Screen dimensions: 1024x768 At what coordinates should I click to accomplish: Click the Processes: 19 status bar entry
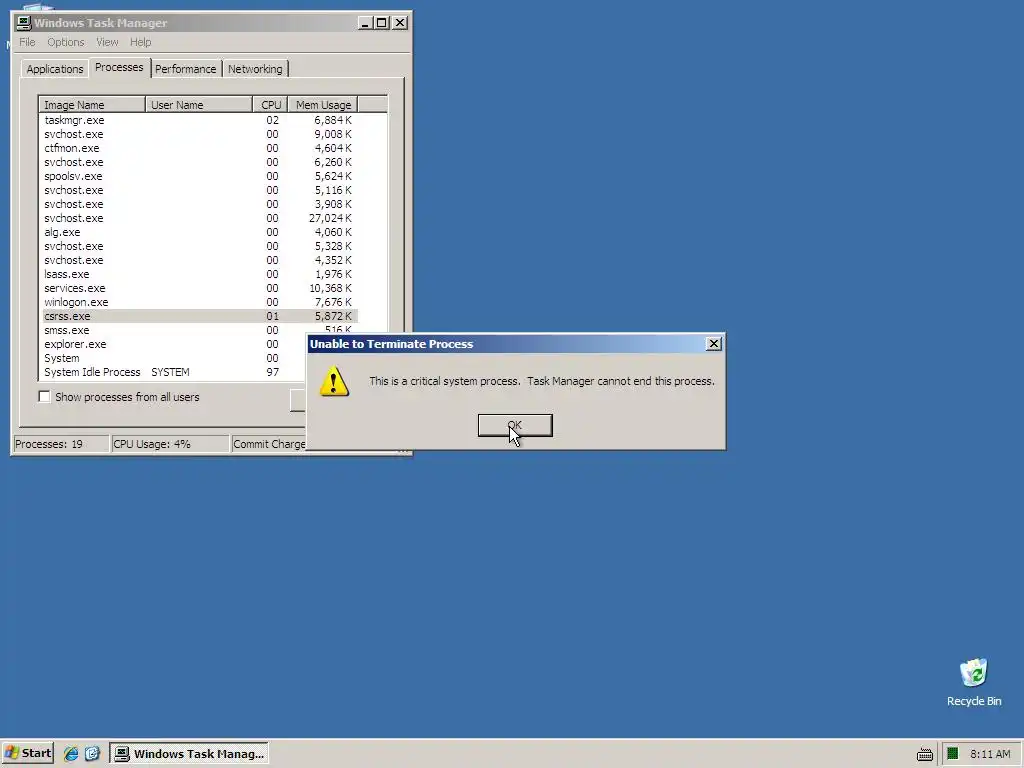click(61, 444)
